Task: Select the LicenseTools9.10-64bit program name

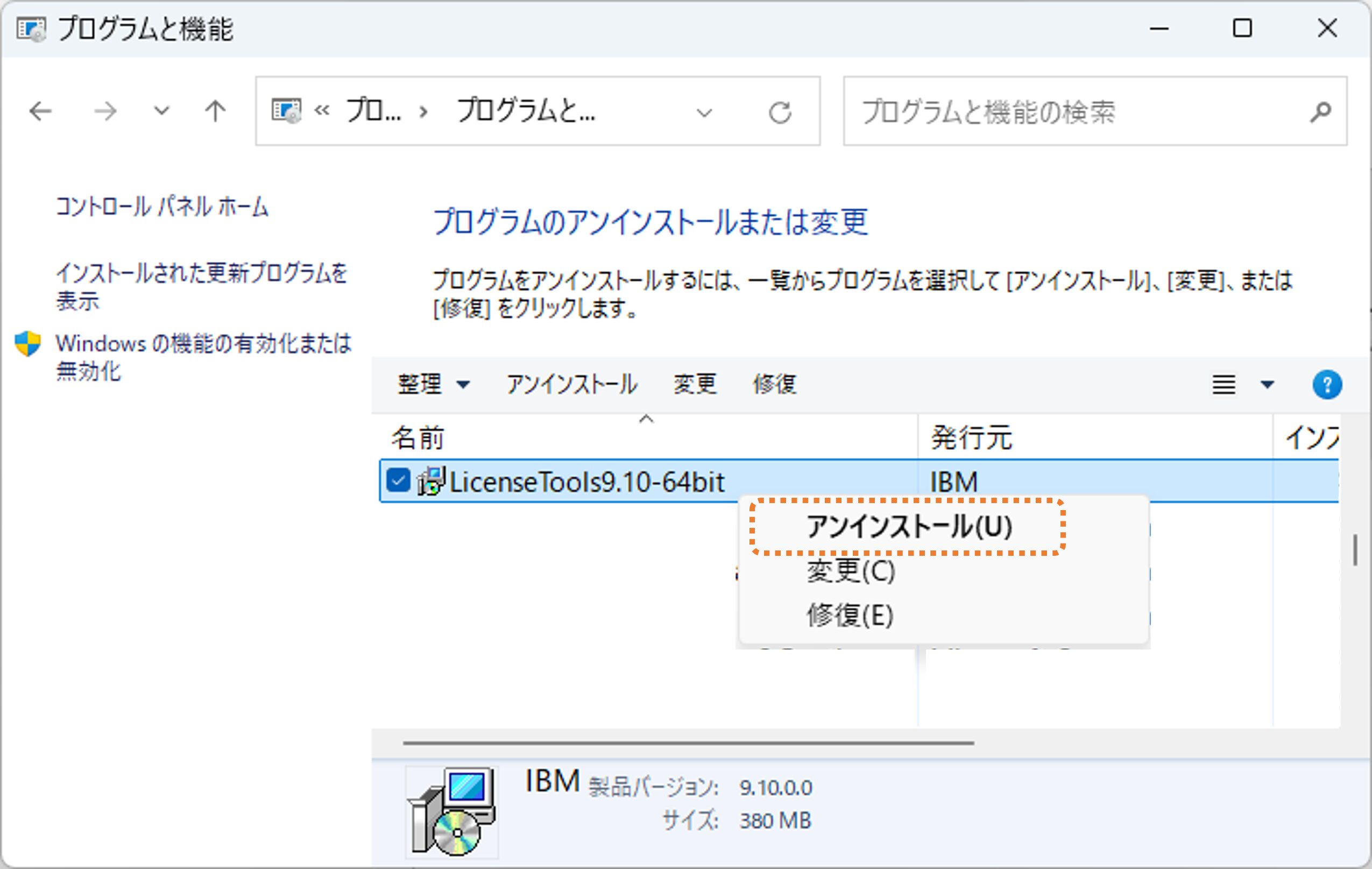Action: (587, 482)
